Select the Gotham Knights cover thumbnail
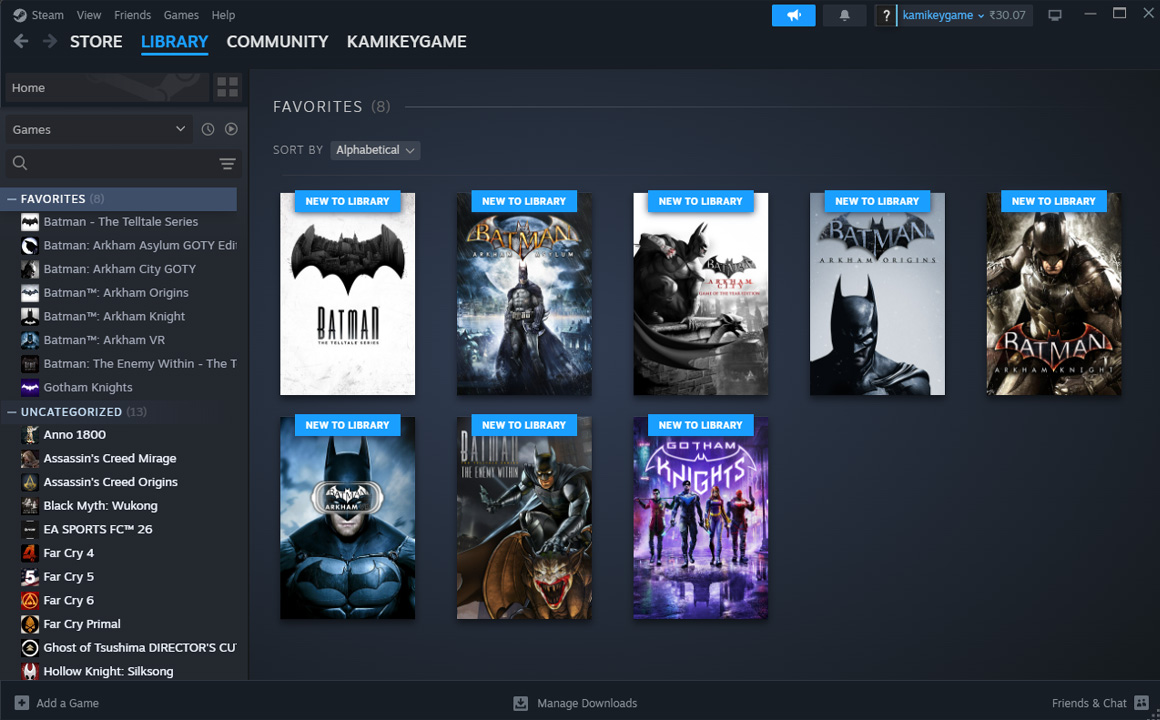The height and width of the screenshot is (720, 1160). pos(699,518)
